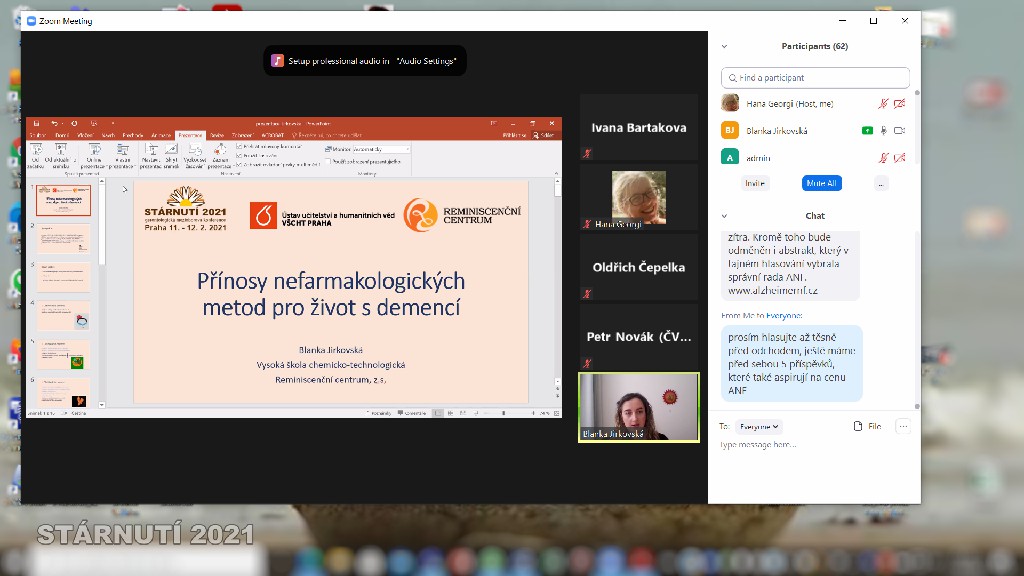Screen dimensions: 1024x576
Task: Toggle admin's disabled camera icon
Action: click(899, 158)
